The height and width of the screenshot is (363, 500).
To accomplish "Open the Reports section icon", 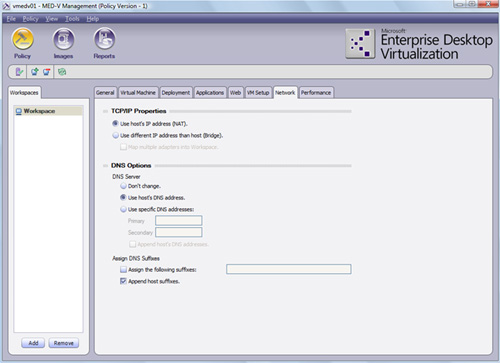I will pyautogui.click(x=104, y=39).
